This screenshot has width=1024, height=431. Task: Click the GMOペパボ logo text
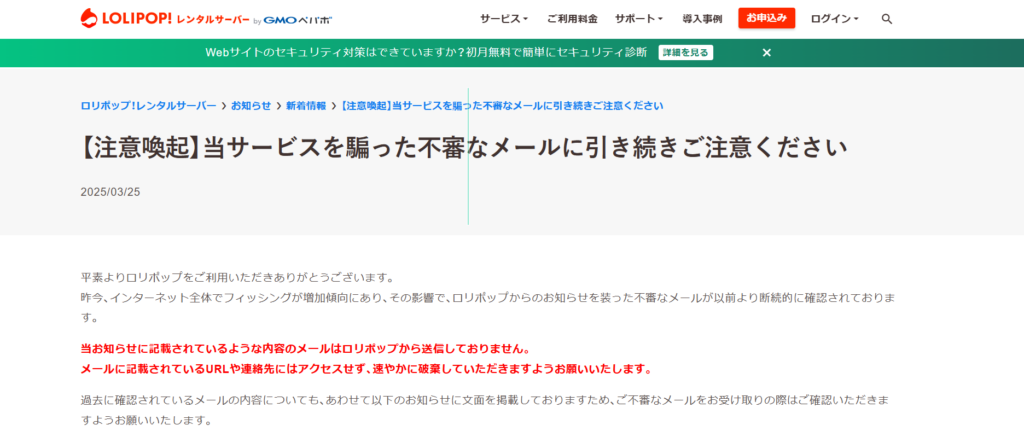[297, 20]
